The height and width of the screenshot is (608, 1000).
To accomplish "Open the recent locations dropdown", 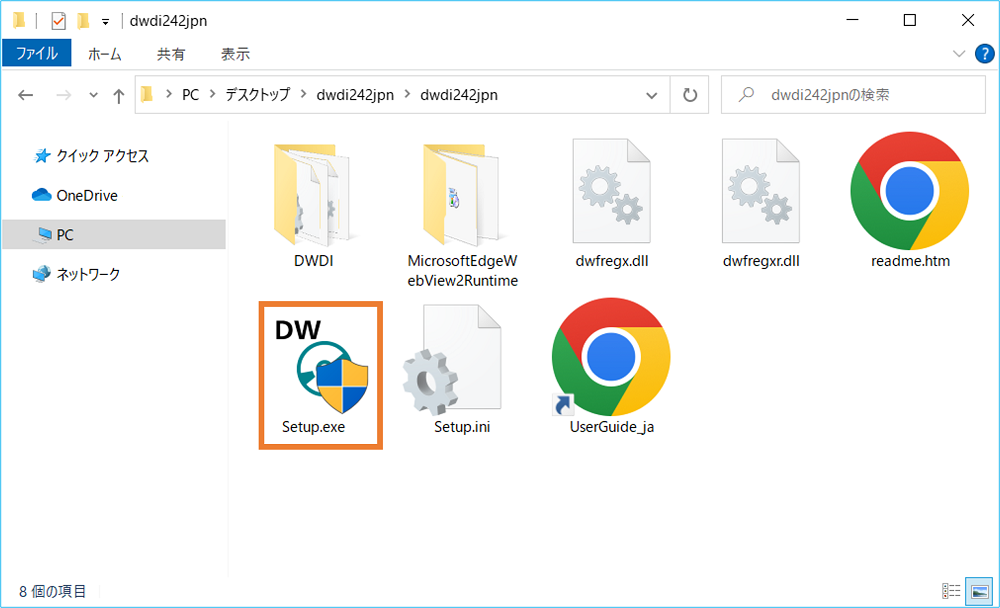I will point(93,95).
